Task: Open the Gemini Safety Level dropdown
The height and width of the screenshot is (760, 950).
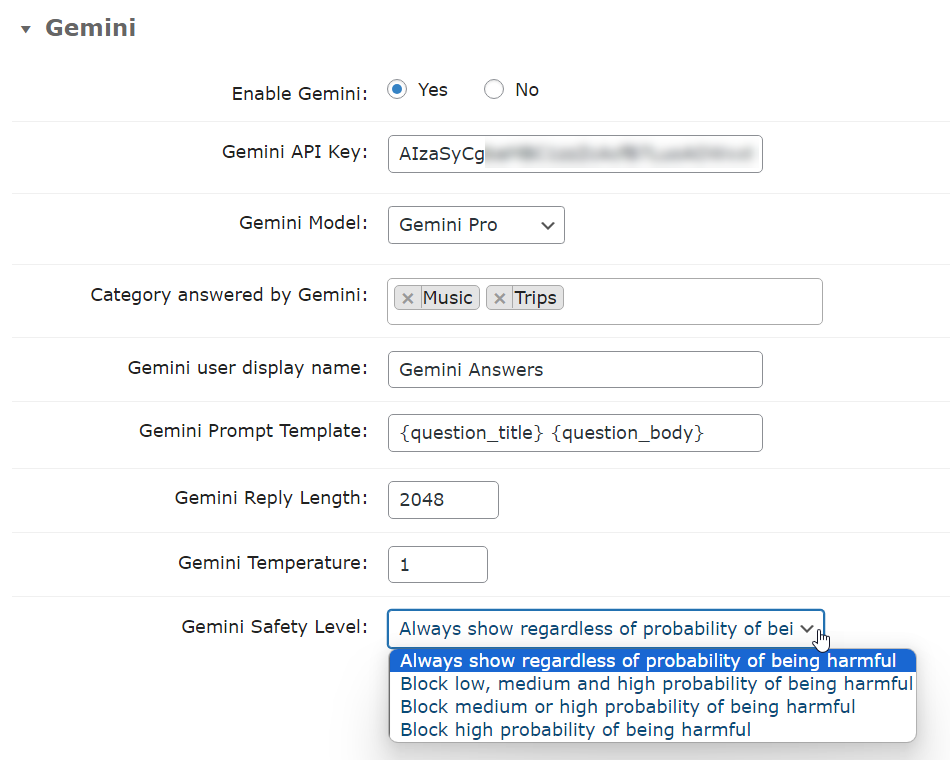Action: pos(606,629)
